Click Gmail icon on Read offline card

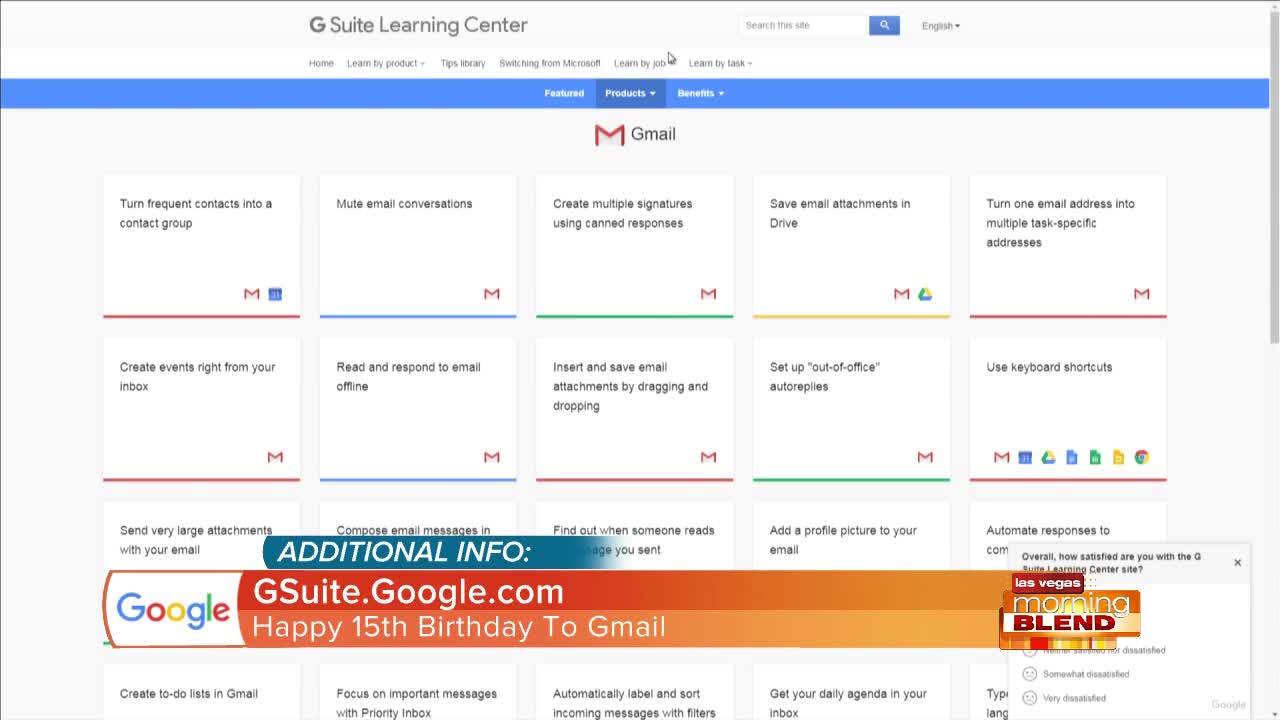click(492, 457)
